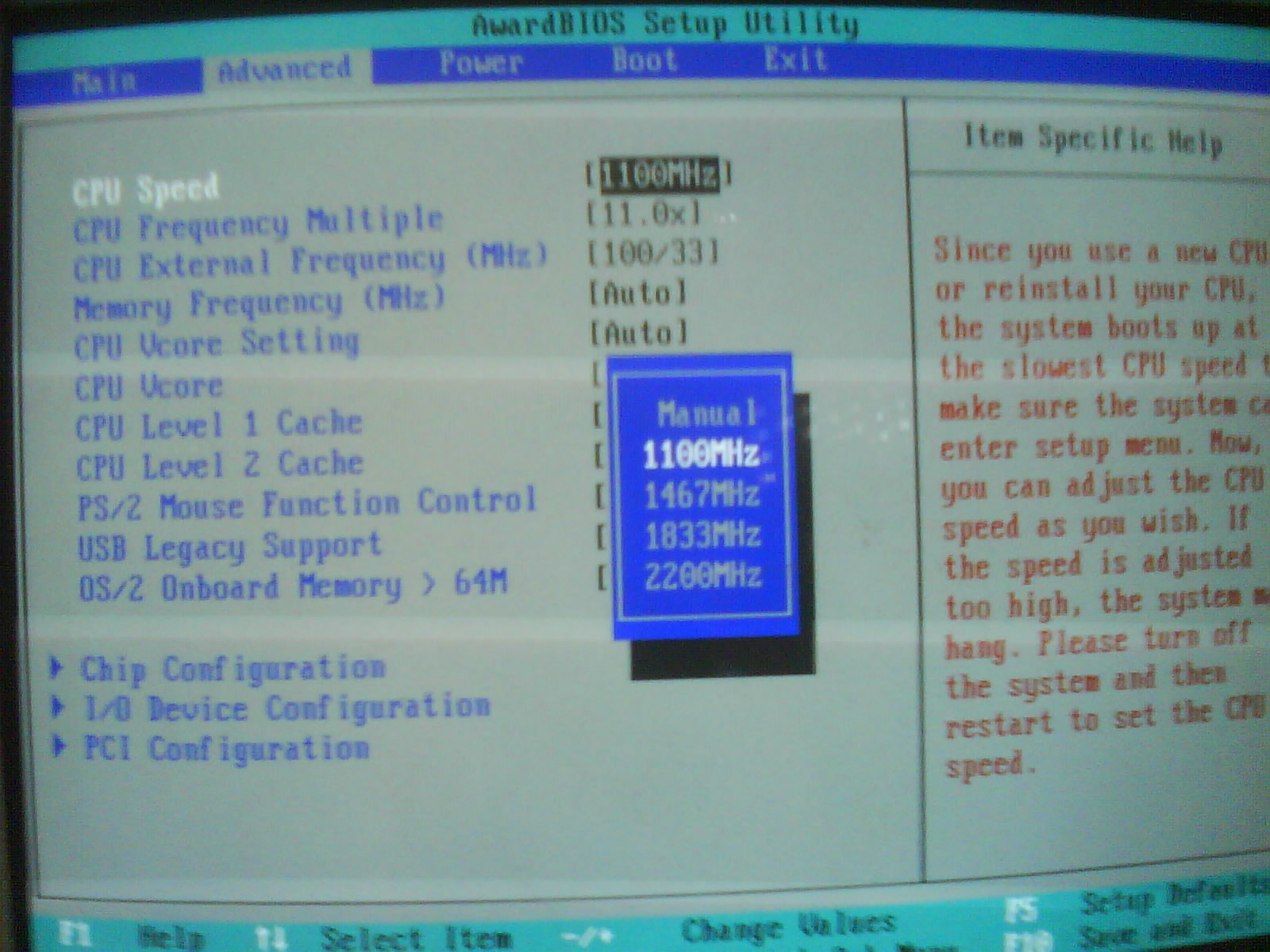The height and width of the screenshot is (952, 1270).
Task: Select the CPU Speed setting label
Action: (x=146, y=190)
